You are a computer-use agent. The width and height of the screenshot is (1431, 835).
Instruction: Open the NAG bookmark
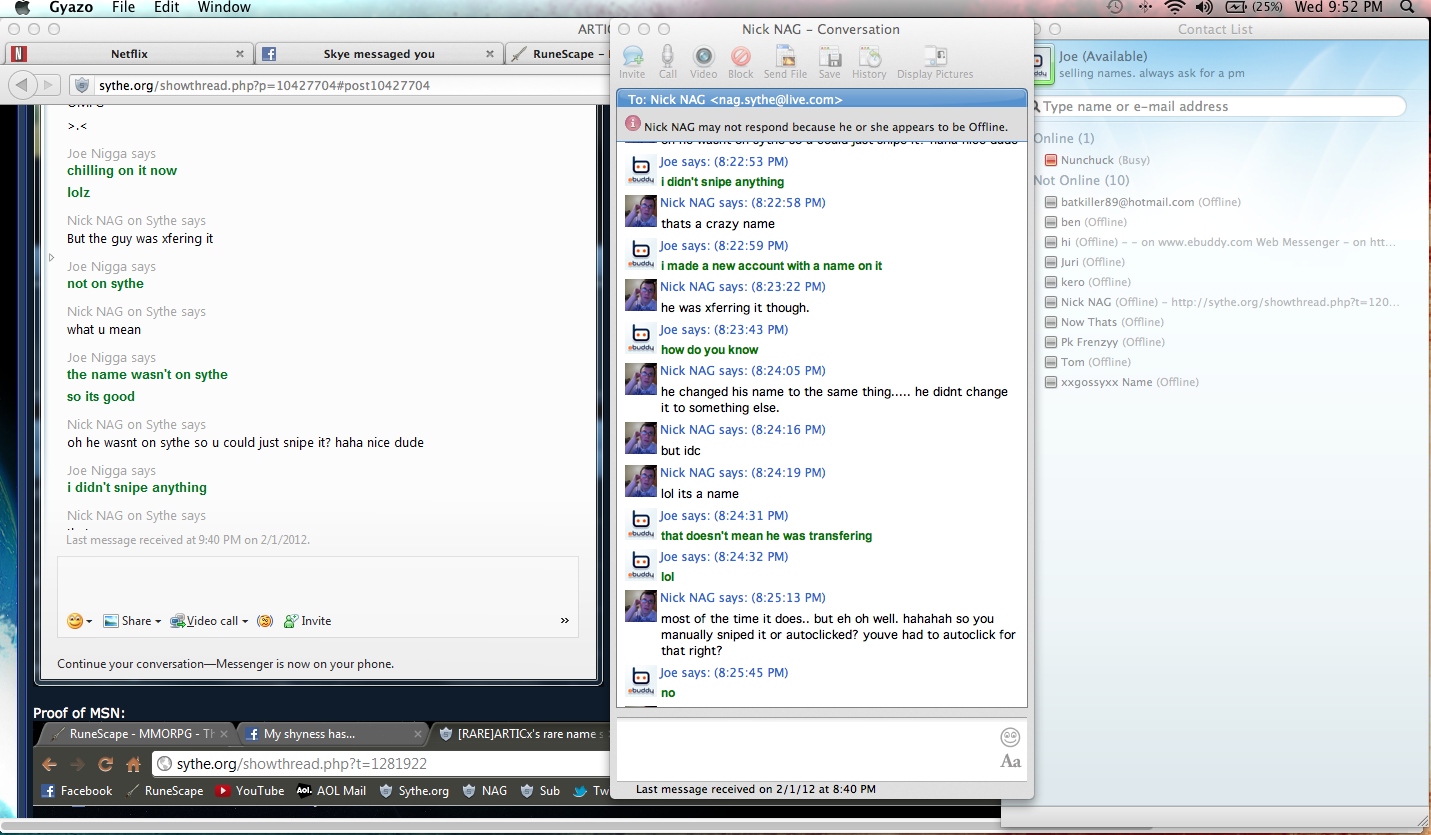(x=485, y=791)
